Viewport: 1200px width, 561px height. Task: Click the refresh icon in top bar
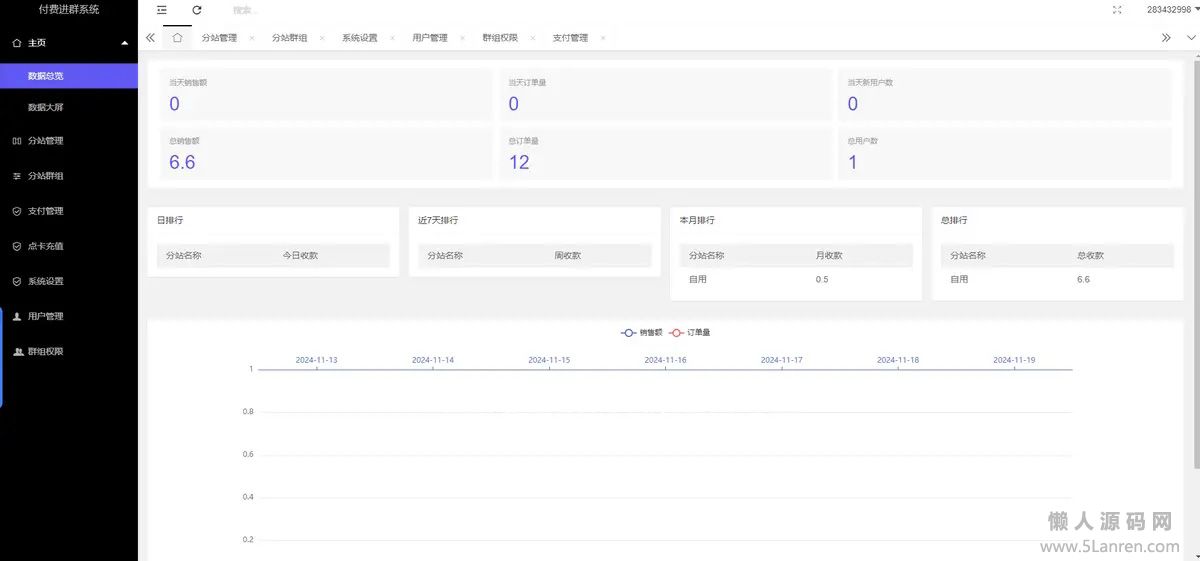pyautogui.click(x=197, y=10)
